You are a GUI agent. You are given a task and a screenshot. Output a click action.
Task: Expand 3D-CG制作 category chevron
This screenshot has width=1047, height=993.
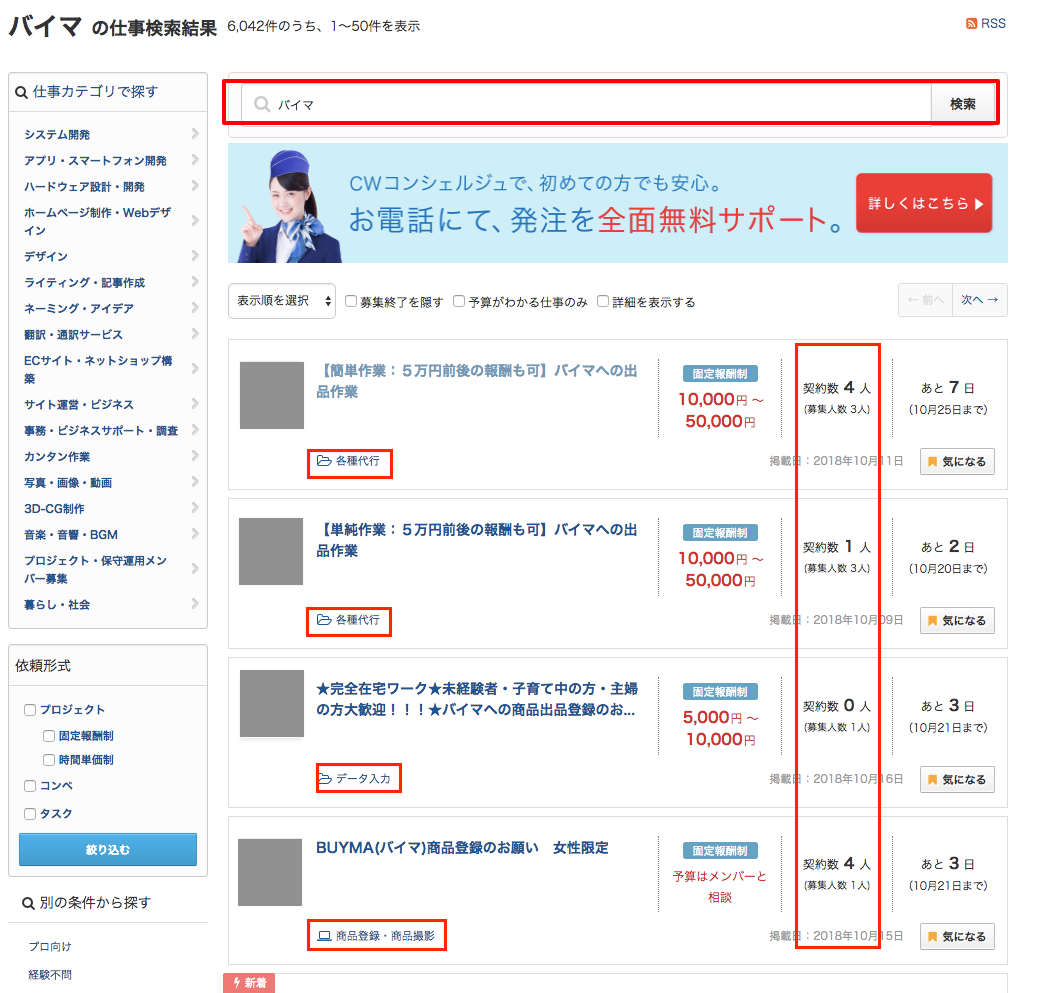coord(195,508)
